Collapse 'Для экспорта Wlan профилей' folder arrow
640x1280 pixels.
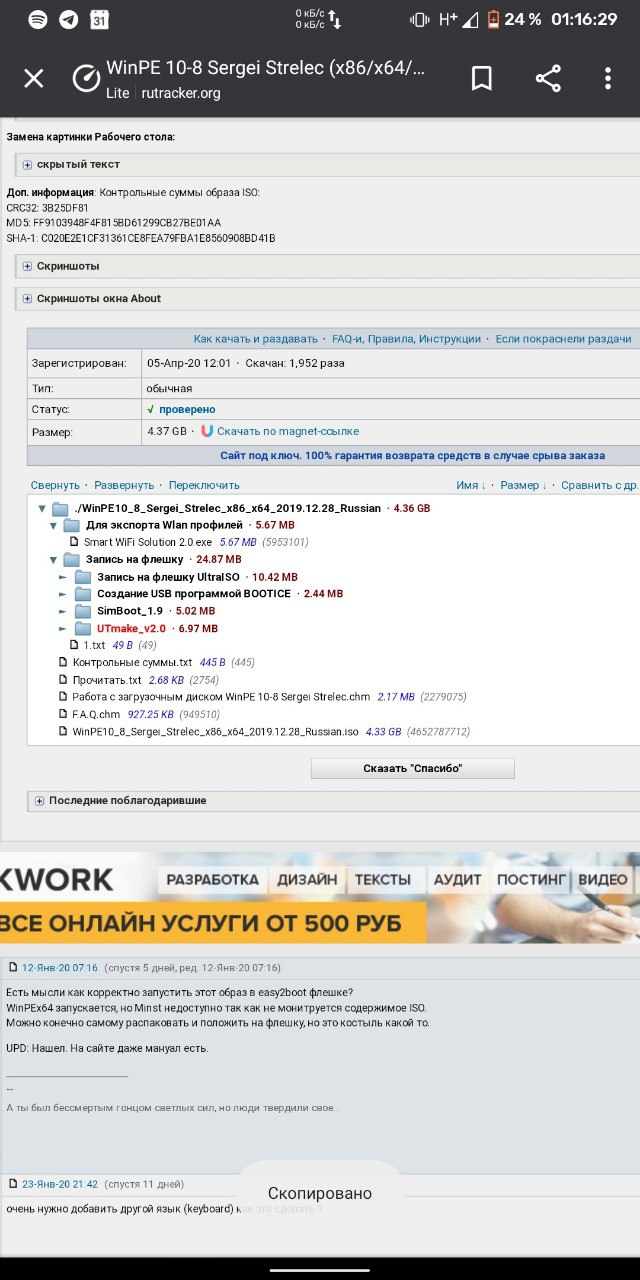pyautogui.click(x=53, y=525)
